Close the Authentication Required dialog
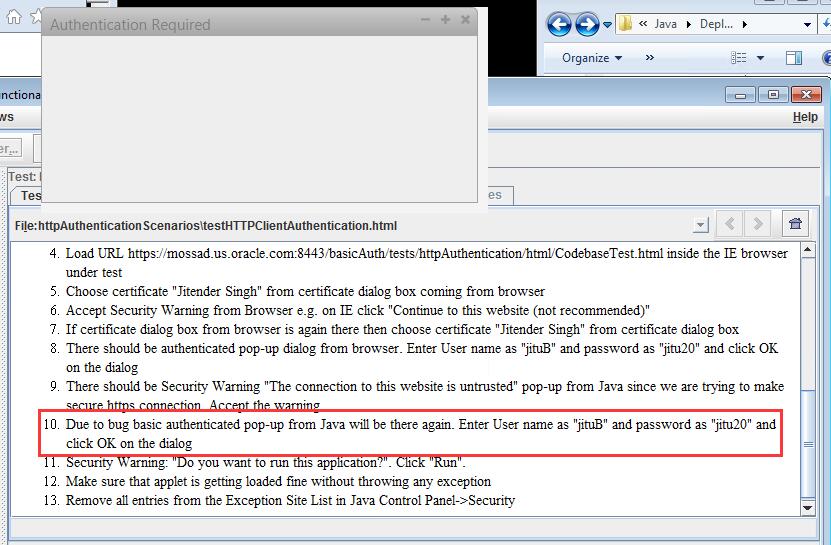Image resolution: width=831 pixels, height=545 pixels. point(465,20)
